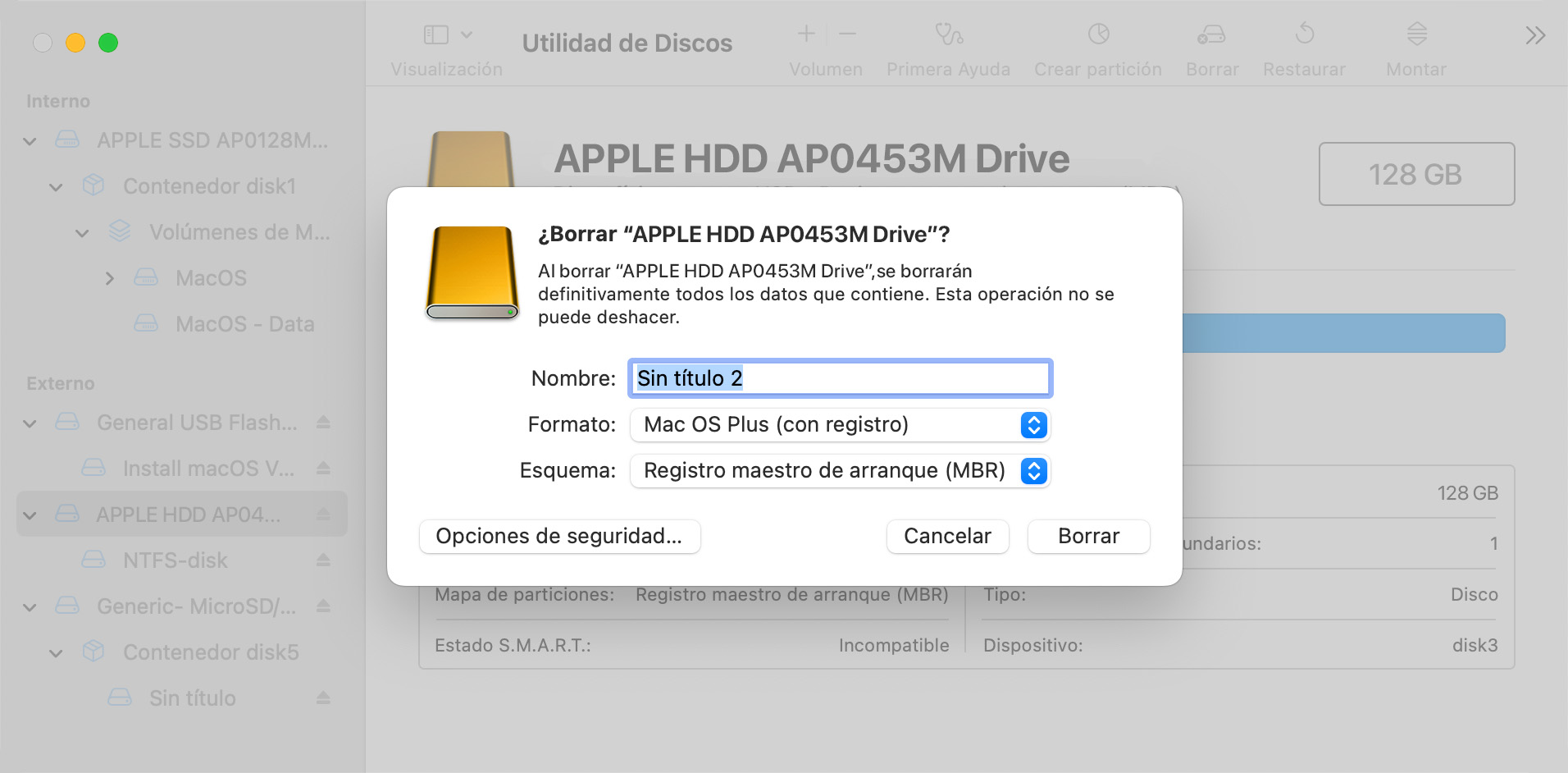Click the Primera Ayuda stethoscope icon
The height and width of the screenshot is (773, 1568).
click(x=949, y=34)
